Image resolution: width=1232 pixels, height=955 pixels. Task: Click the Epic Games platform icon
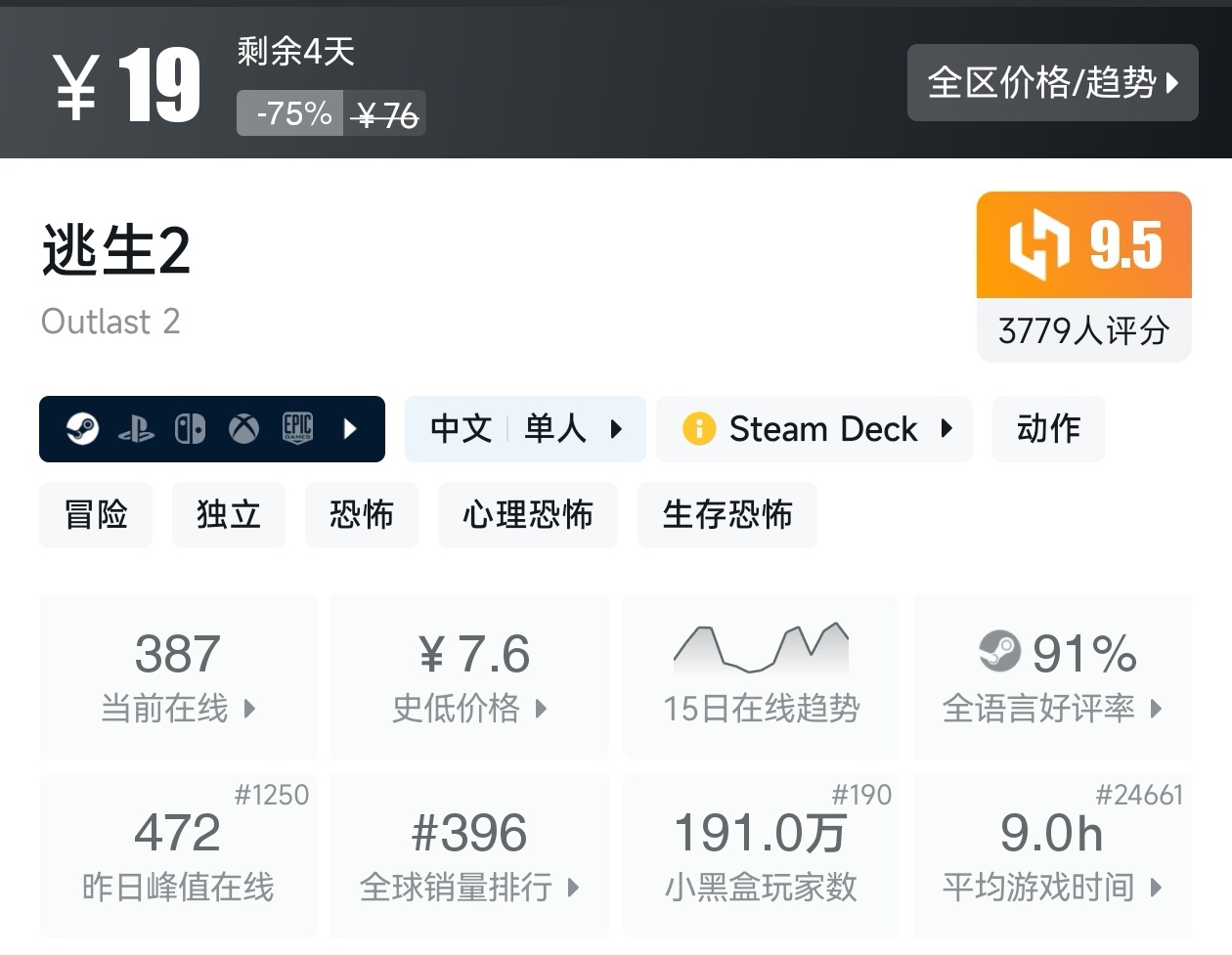[297, 429]
